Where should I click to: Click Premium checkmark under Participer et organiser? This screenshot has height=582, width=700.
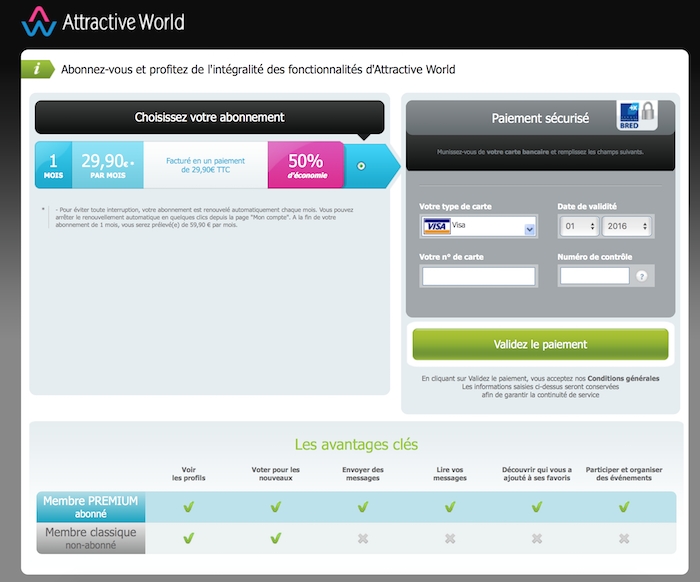click(624, 507)
